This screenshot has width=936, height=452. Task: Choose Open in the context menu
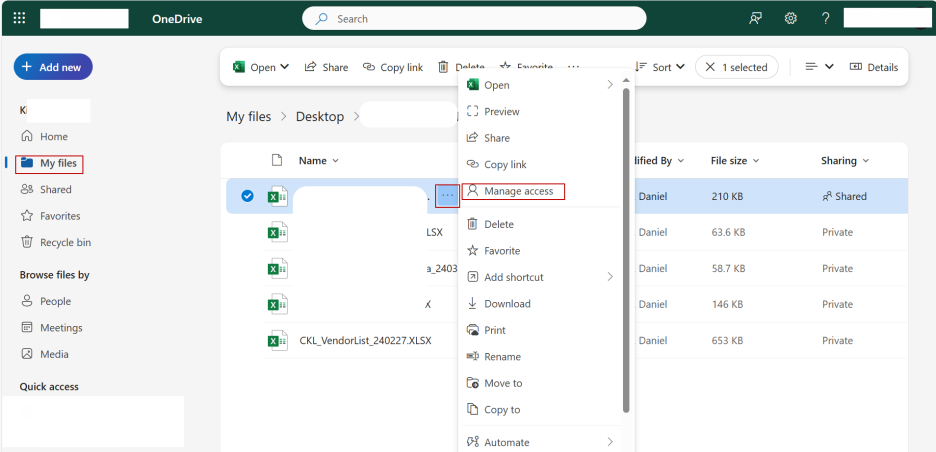pos(539,85)
